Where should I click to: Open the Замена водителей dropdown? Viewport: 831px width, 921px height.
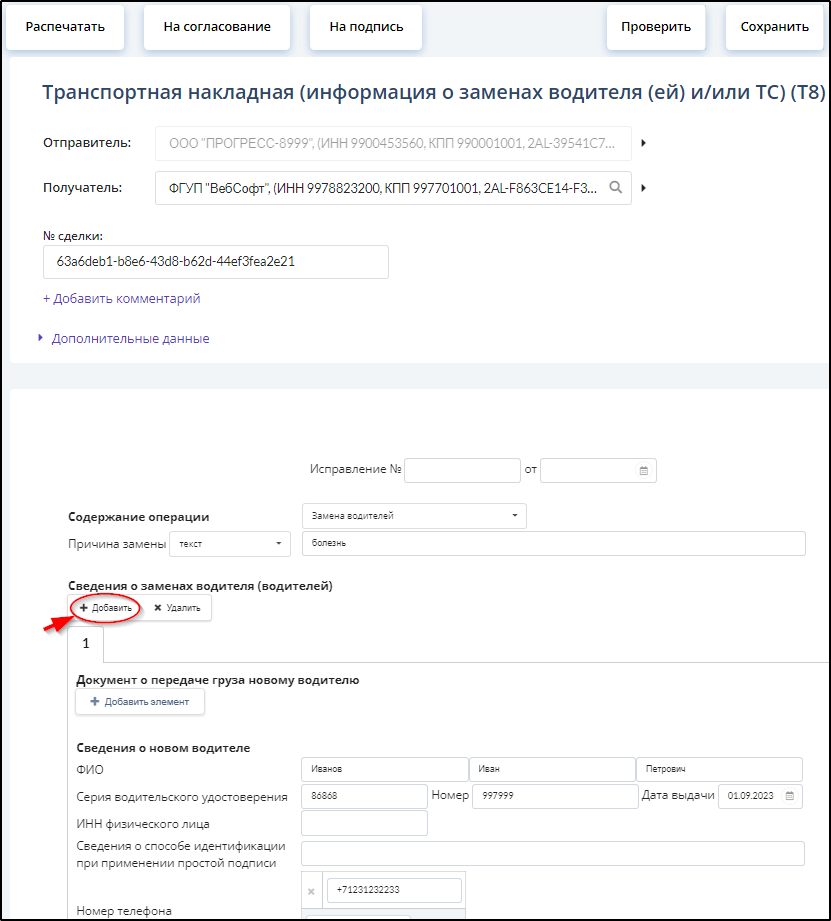[x=414, y=516]
